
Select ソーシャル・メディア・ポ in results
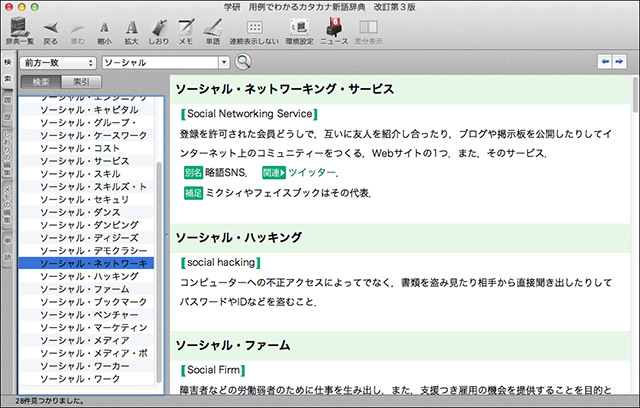click(86, 353)
